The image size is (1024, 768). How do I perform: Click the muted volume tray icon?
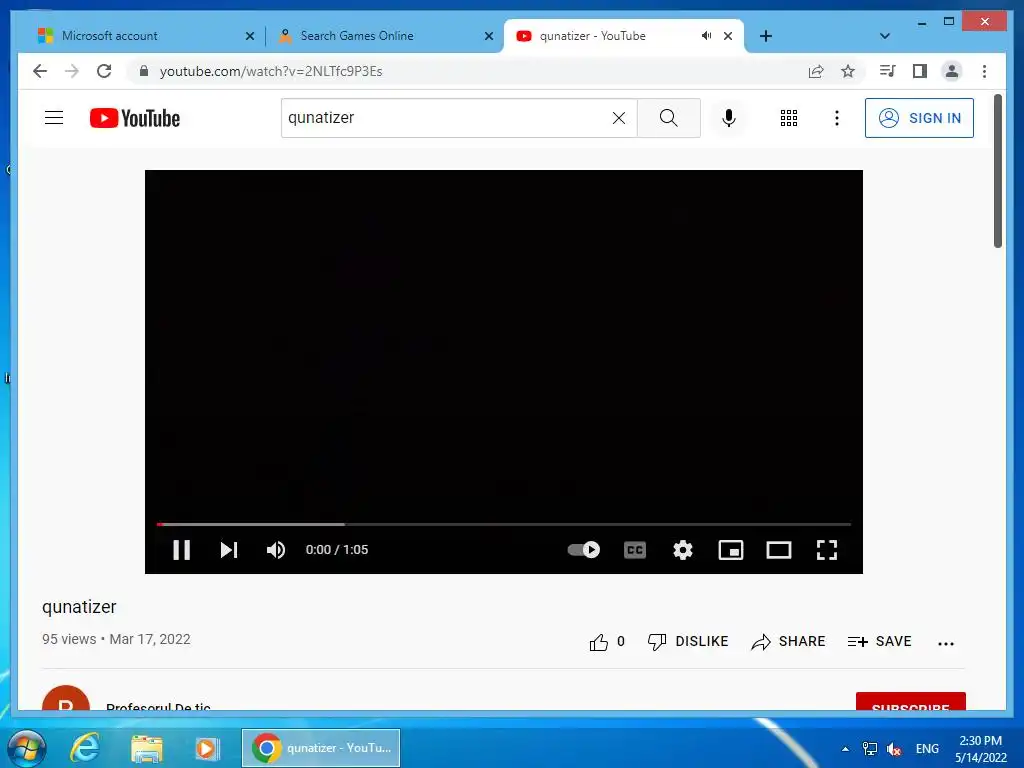coord(894,749)
